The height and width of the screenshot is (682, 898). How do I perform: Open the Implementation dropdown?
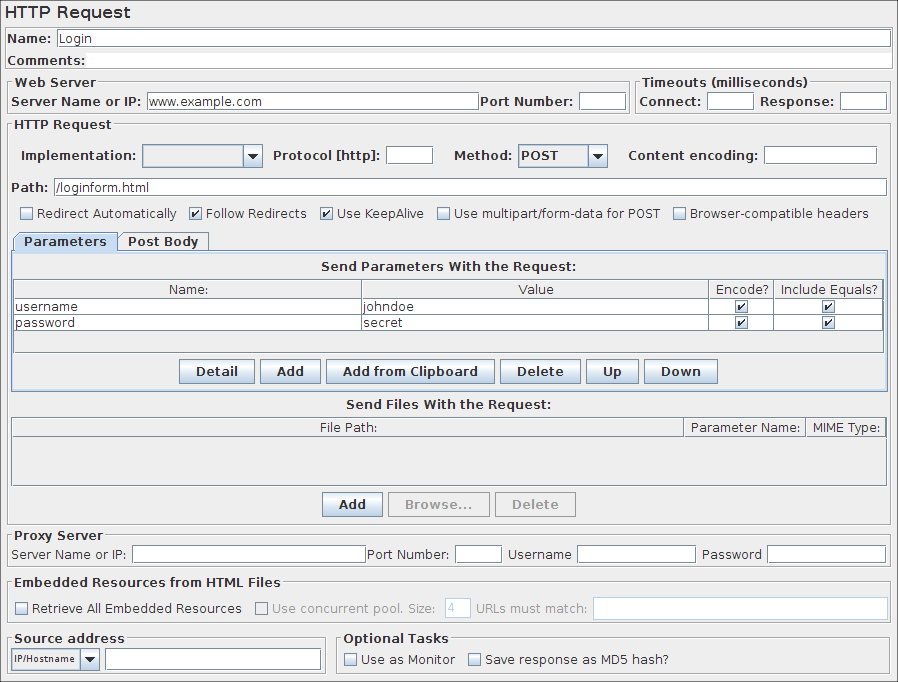coord(252,156)
